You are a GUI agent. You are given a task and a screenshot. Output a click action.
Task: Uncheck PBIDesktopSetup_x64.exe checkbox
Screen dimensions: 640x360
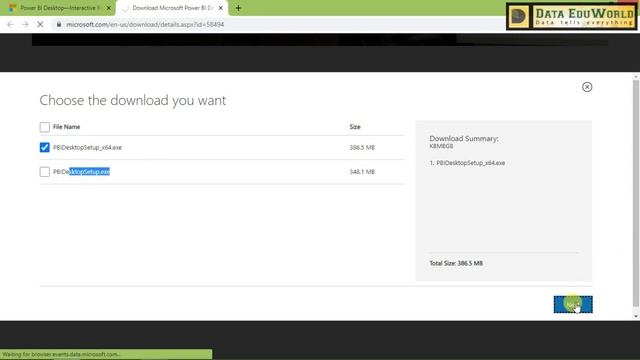click(x=44, y=147)
